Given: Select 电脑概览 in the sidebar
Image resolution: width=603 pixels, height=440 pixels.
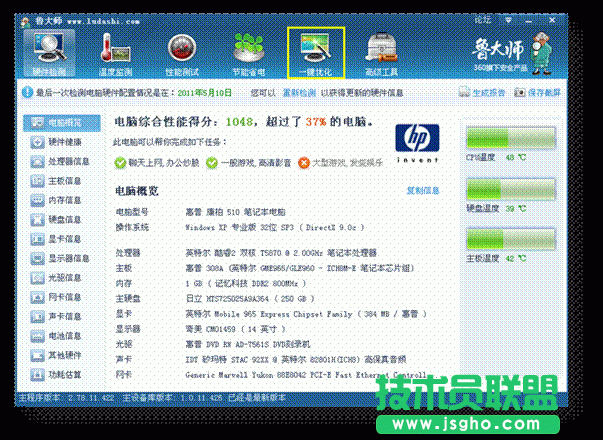Looking at the screenshot, I should 62,123.
